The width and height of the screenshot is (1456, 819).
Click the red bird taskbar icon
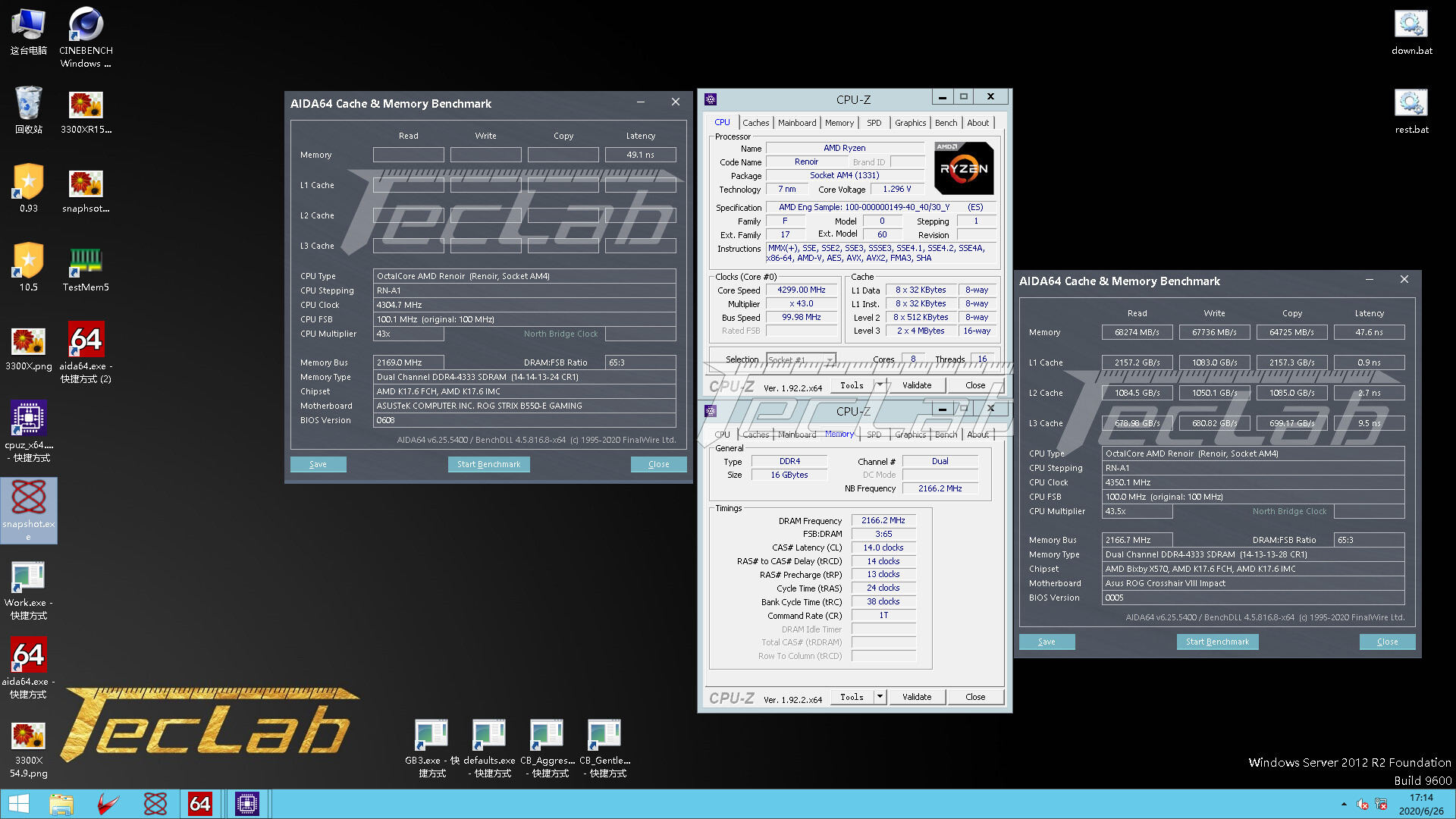tap(108, 804)
